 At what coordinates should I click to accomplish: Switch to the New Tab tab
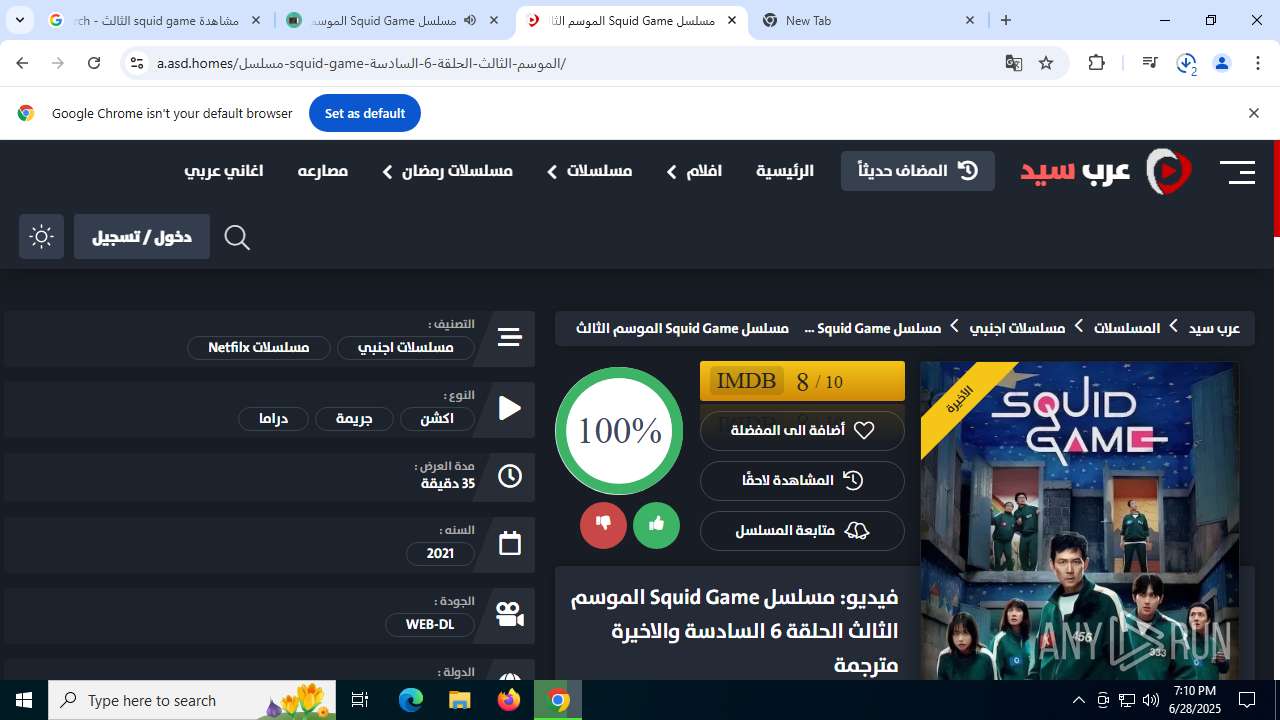click(870, 20)
